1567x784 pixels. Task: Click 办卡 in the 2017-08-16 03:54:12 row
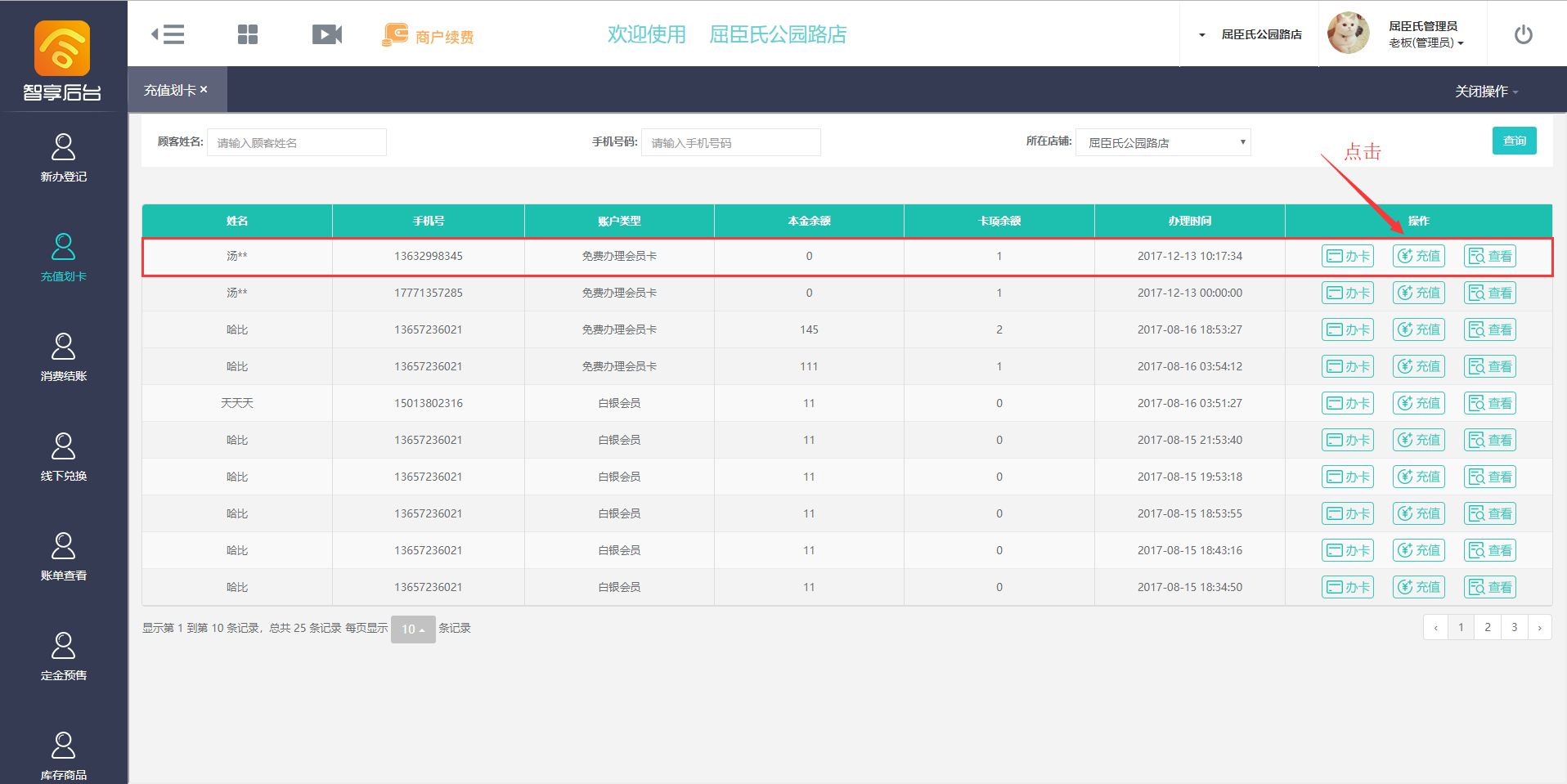point(1347,366)
